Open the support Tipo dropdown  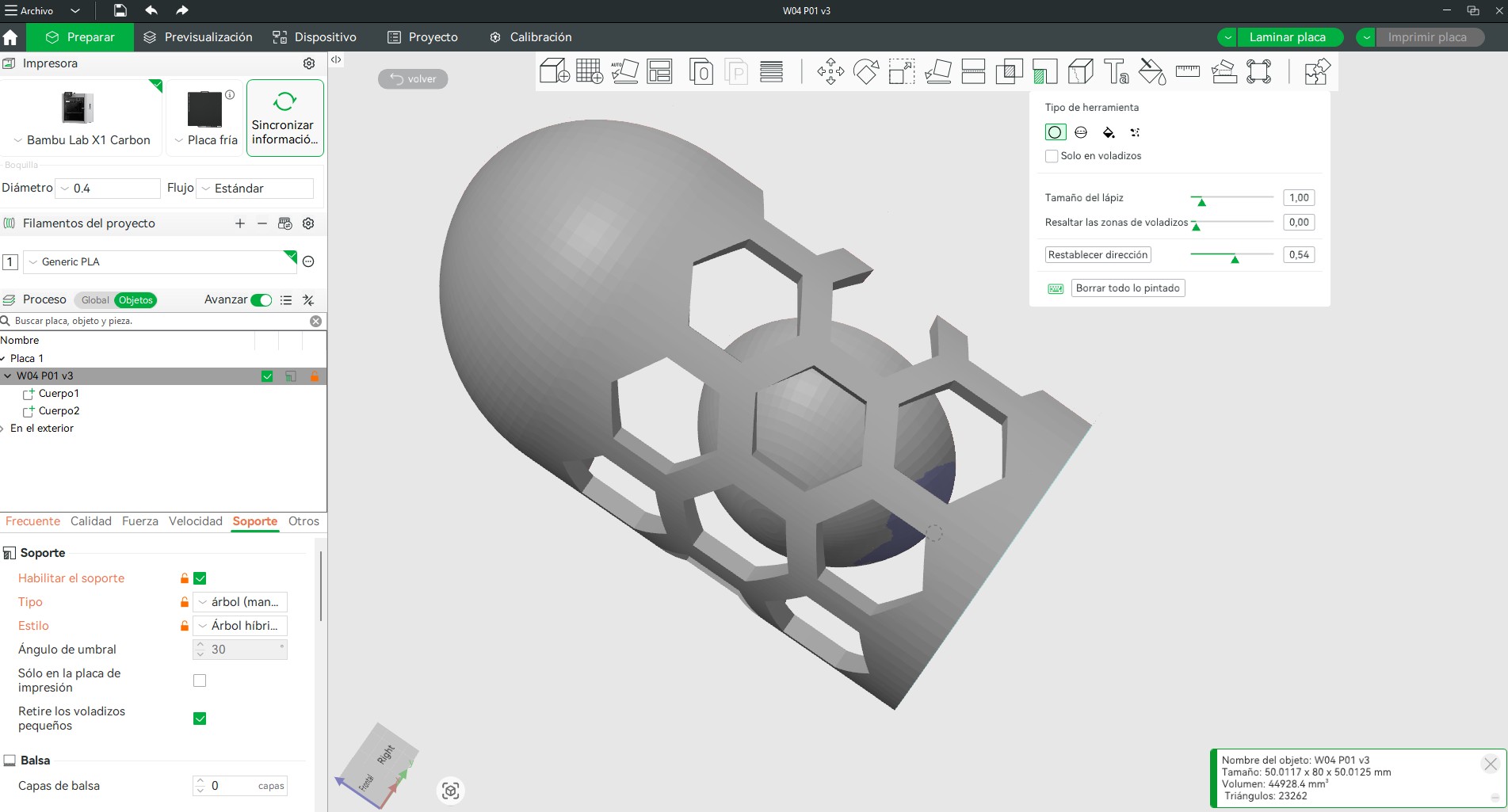241,602
